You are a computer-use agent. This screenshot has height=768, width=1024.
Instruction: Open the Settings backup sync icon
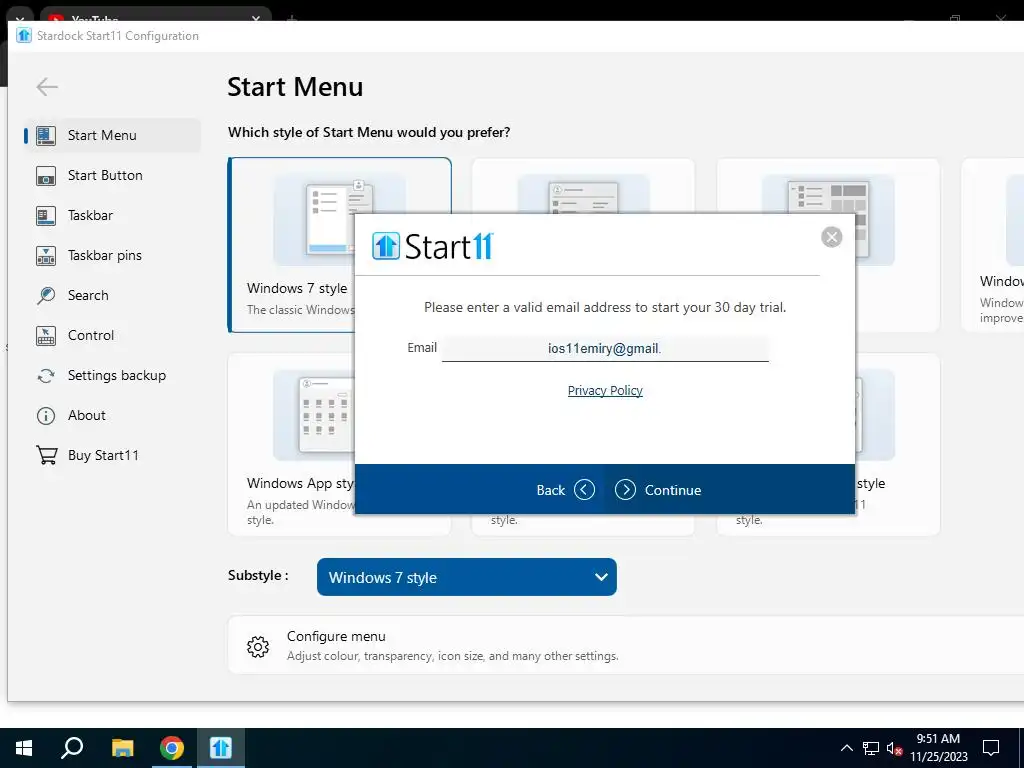pos(46,376)
